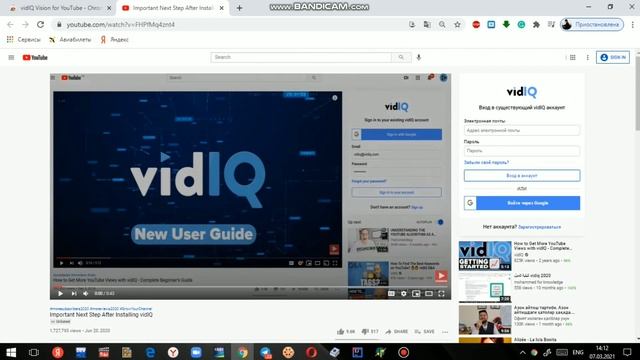Open the YouTube hamburger guide menu
This screenshot has height=360, width=640.
click(11, 58)
